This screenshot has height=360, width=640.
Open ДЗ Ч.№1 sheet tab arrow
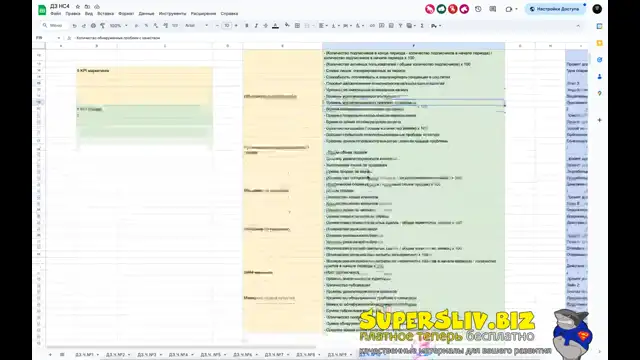[x=98, y=355]
